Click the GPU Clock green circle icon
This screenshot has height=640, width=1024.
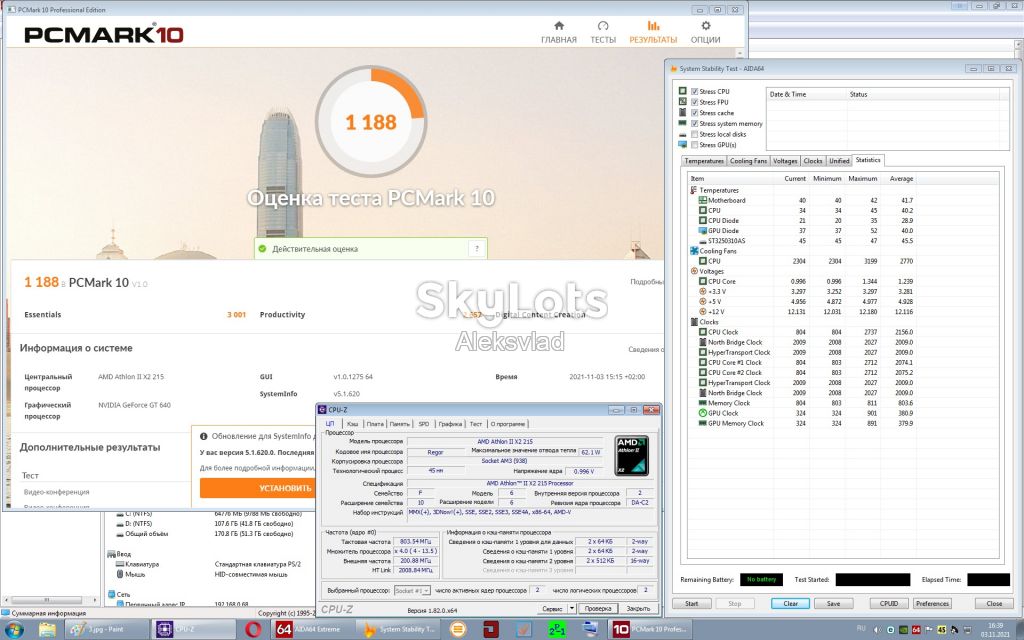pos(703,413)
